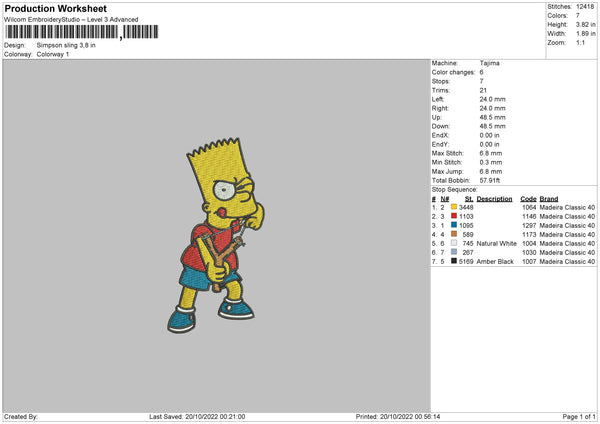Click the Width value 1.89 in
Screen dimensions: 600x424
tap(585, 34)
